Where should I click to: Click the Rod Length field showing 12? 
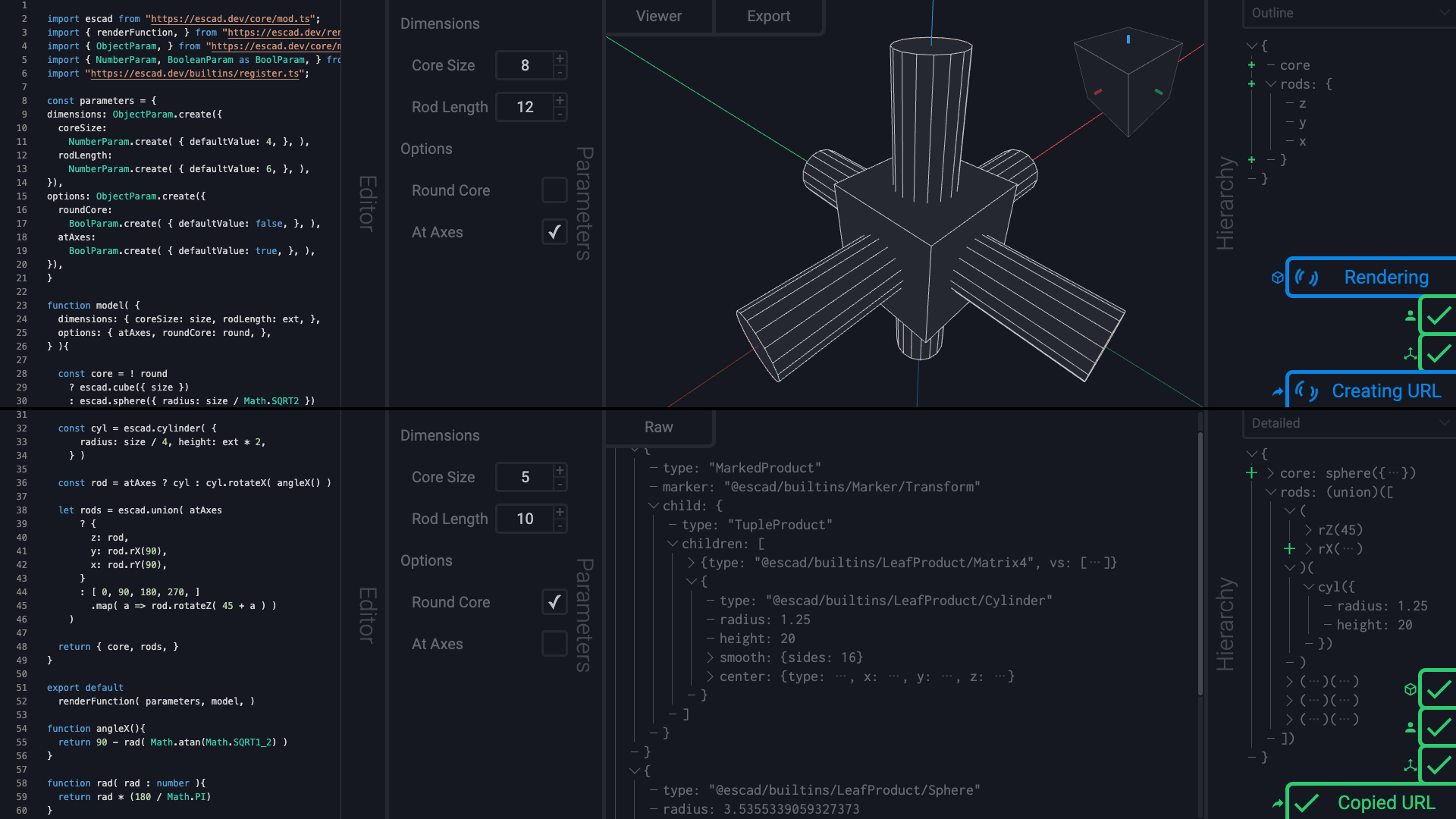click(x=525, y=107)
